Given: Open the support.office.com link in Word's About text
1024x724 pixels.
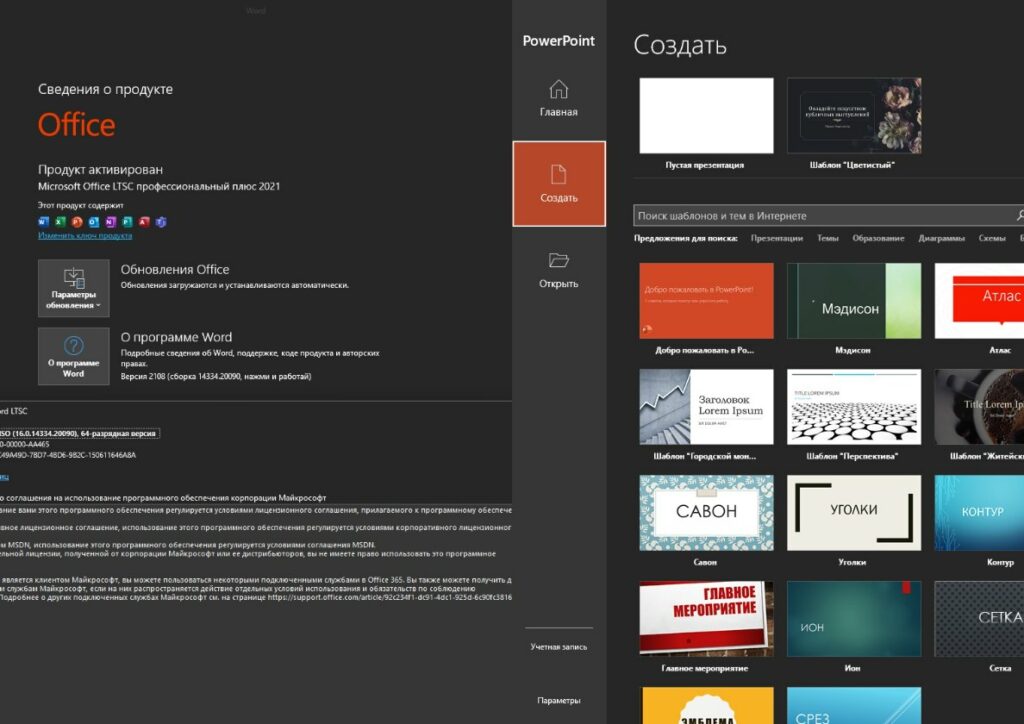Looking at the screenshot, I should click(x=389, y=597).
